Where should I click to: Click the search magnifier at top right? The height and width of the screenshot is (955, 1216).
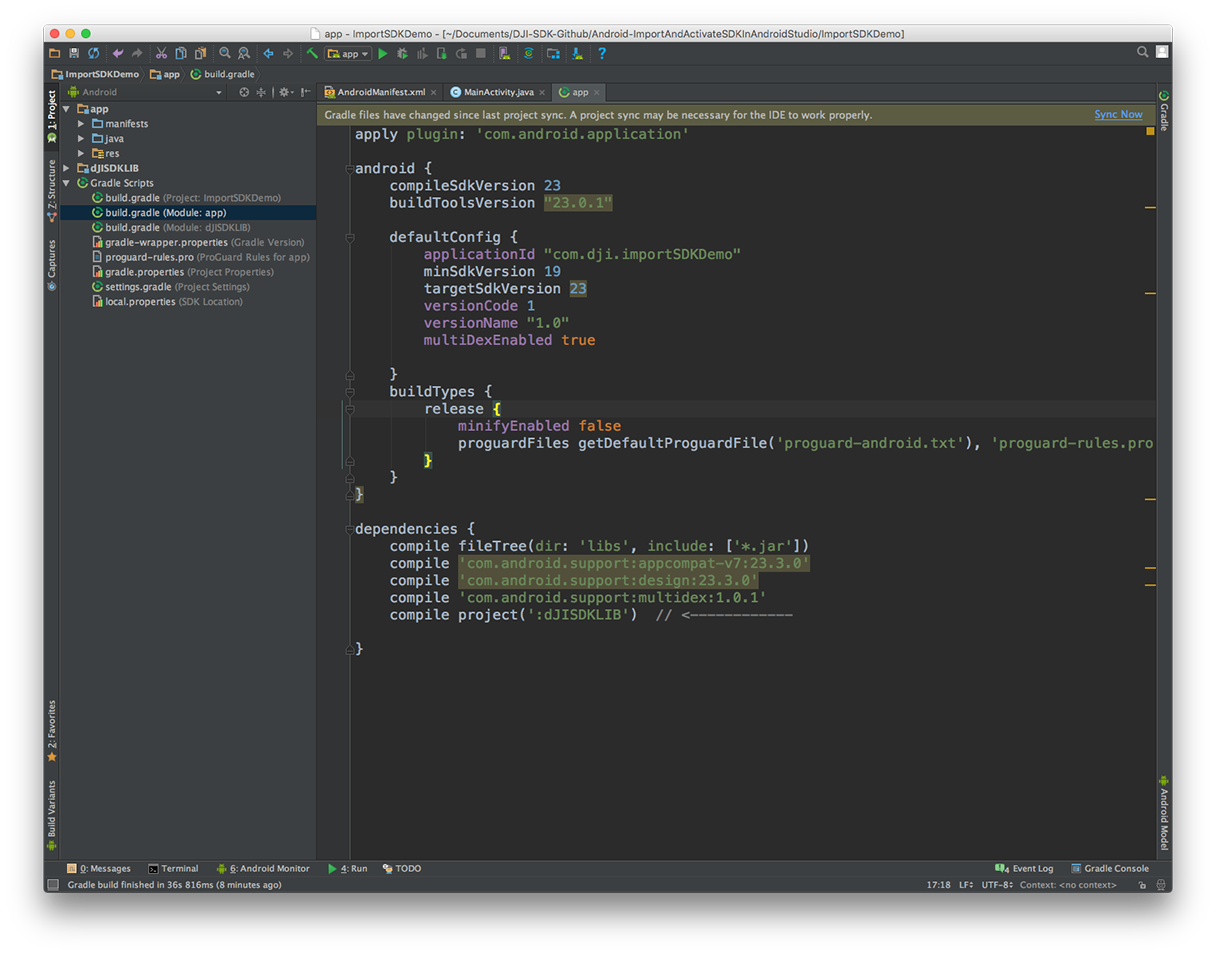tap(1142, 52)
